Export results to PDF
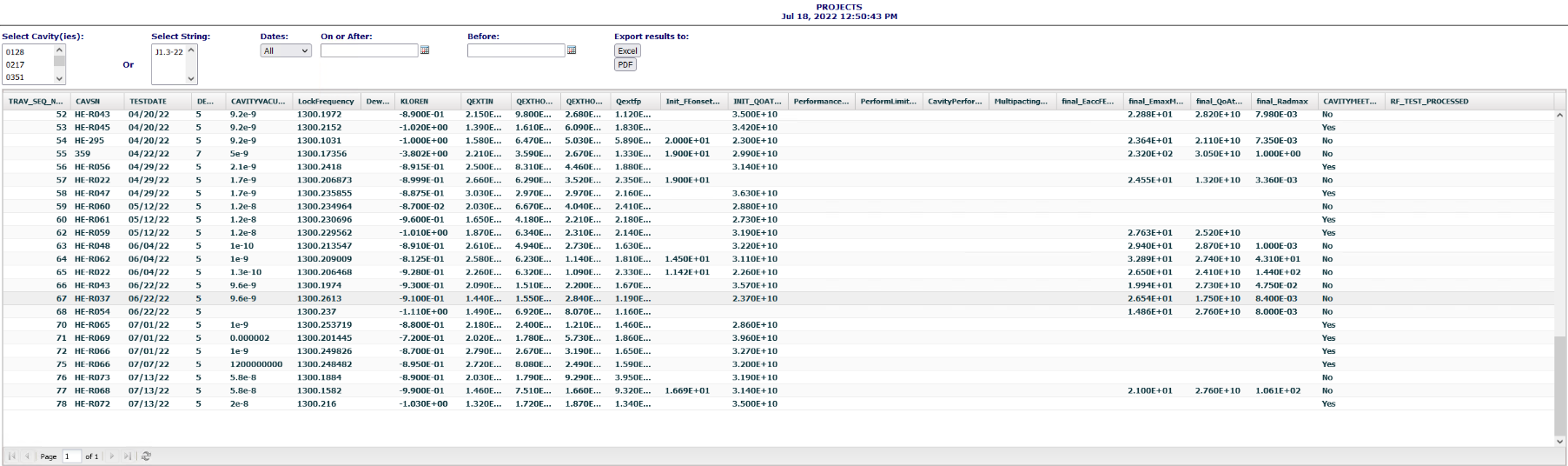This screenshot has width=1568, height=466. 625,65
